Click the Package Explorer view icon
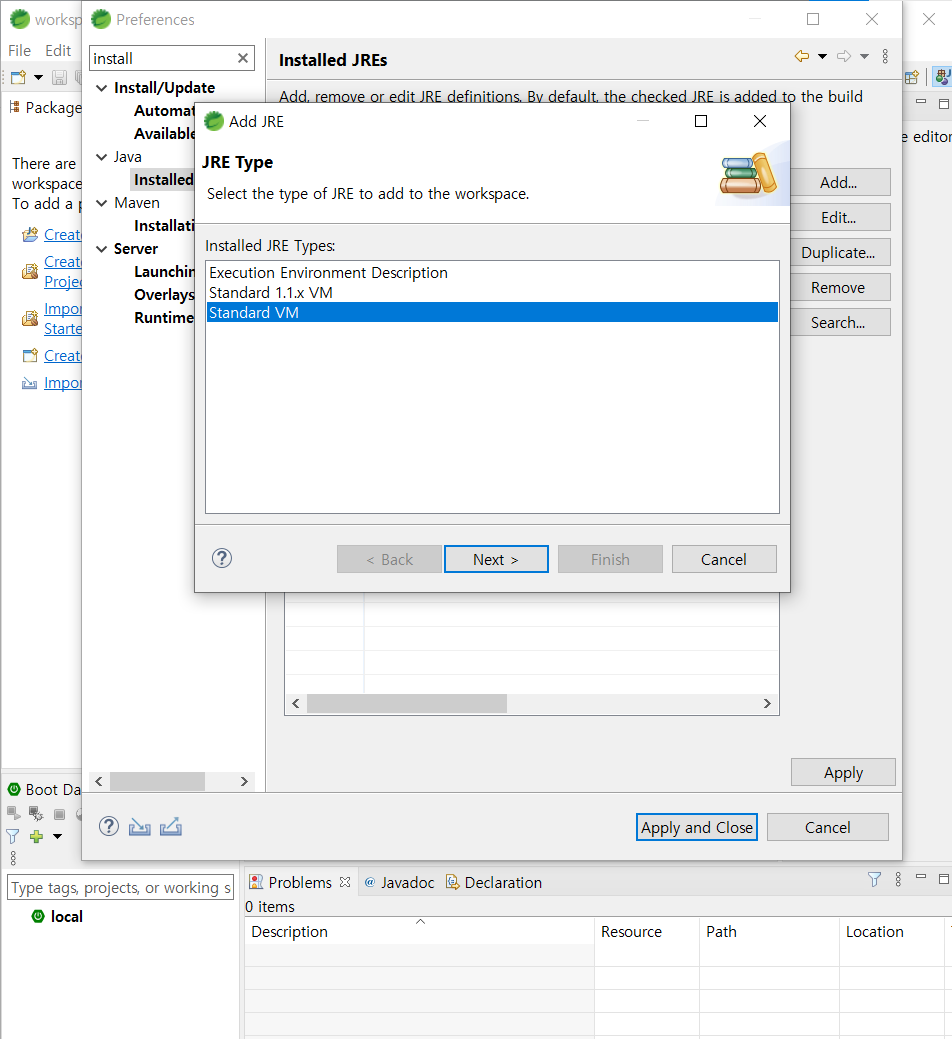The image size is (952, 1039). tap(15, 107)
